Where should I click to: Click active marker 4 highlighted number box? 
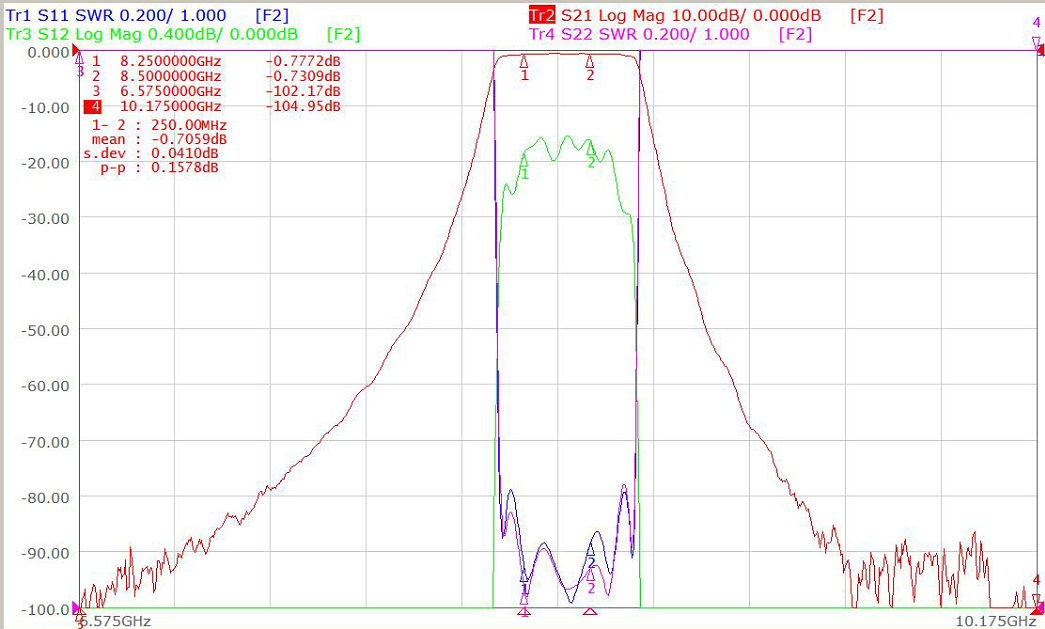93,106
